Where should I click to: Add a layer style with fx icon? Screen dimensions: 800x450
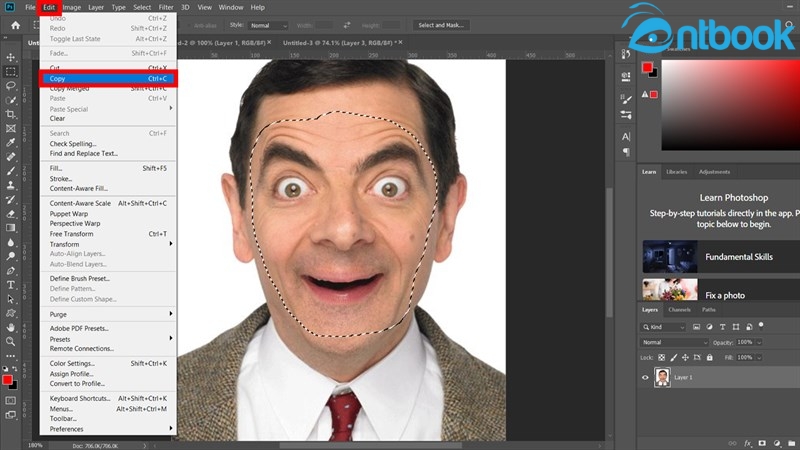[x=747, y=443]
